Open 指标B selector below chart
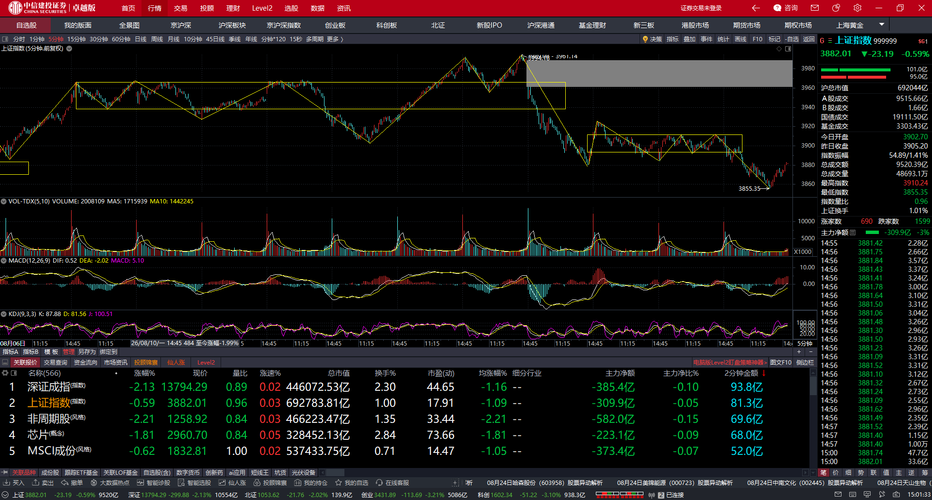This screenshot has height=500, width=932. [x=31, y=352]
